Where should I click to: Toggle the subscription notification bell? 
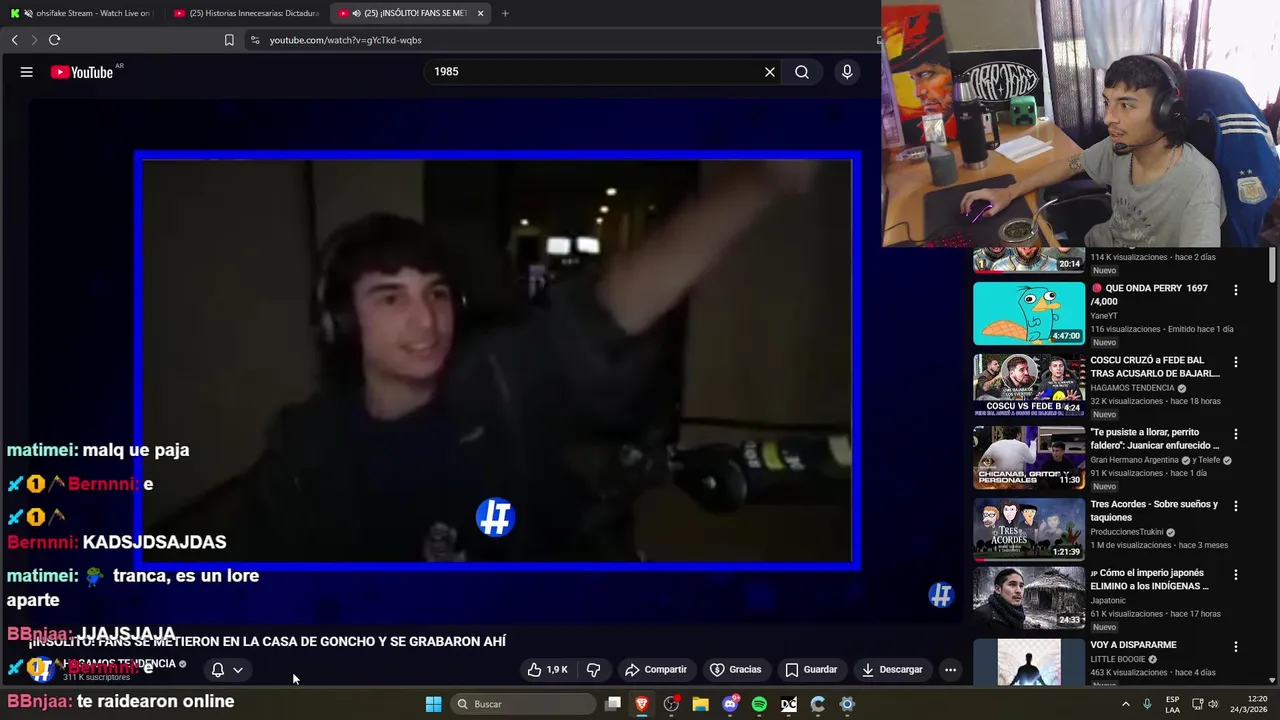pyautogui.click(x=217, y=670)
